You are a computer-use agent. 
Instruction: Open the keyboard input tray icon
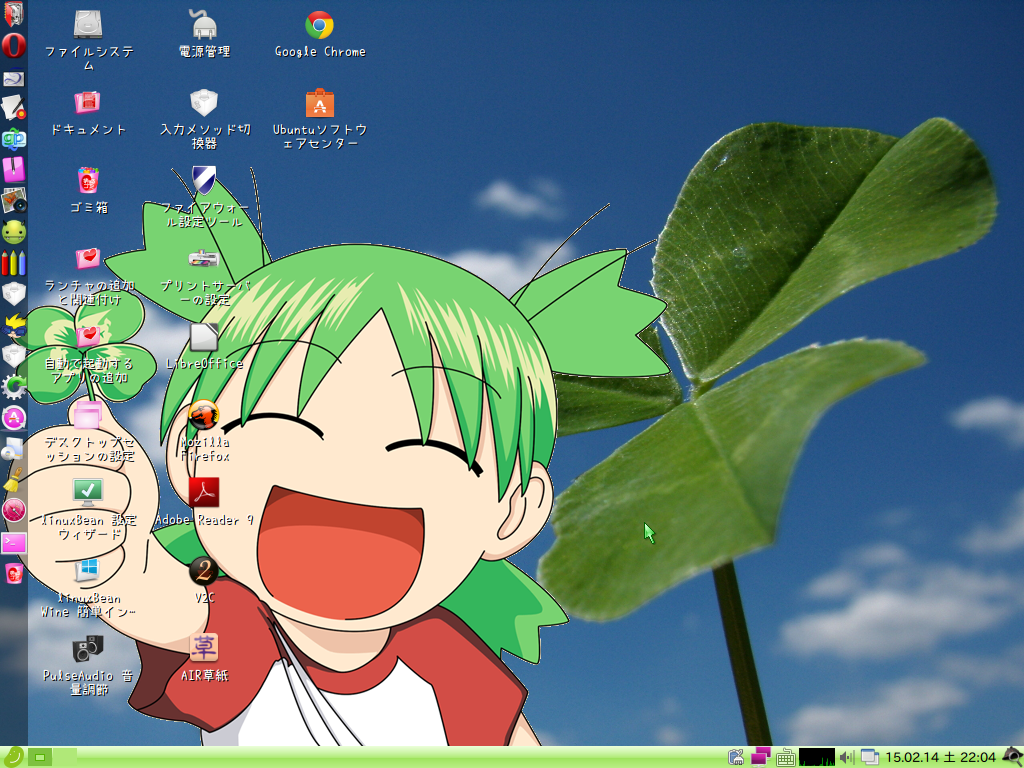click(x=786, y=758)
